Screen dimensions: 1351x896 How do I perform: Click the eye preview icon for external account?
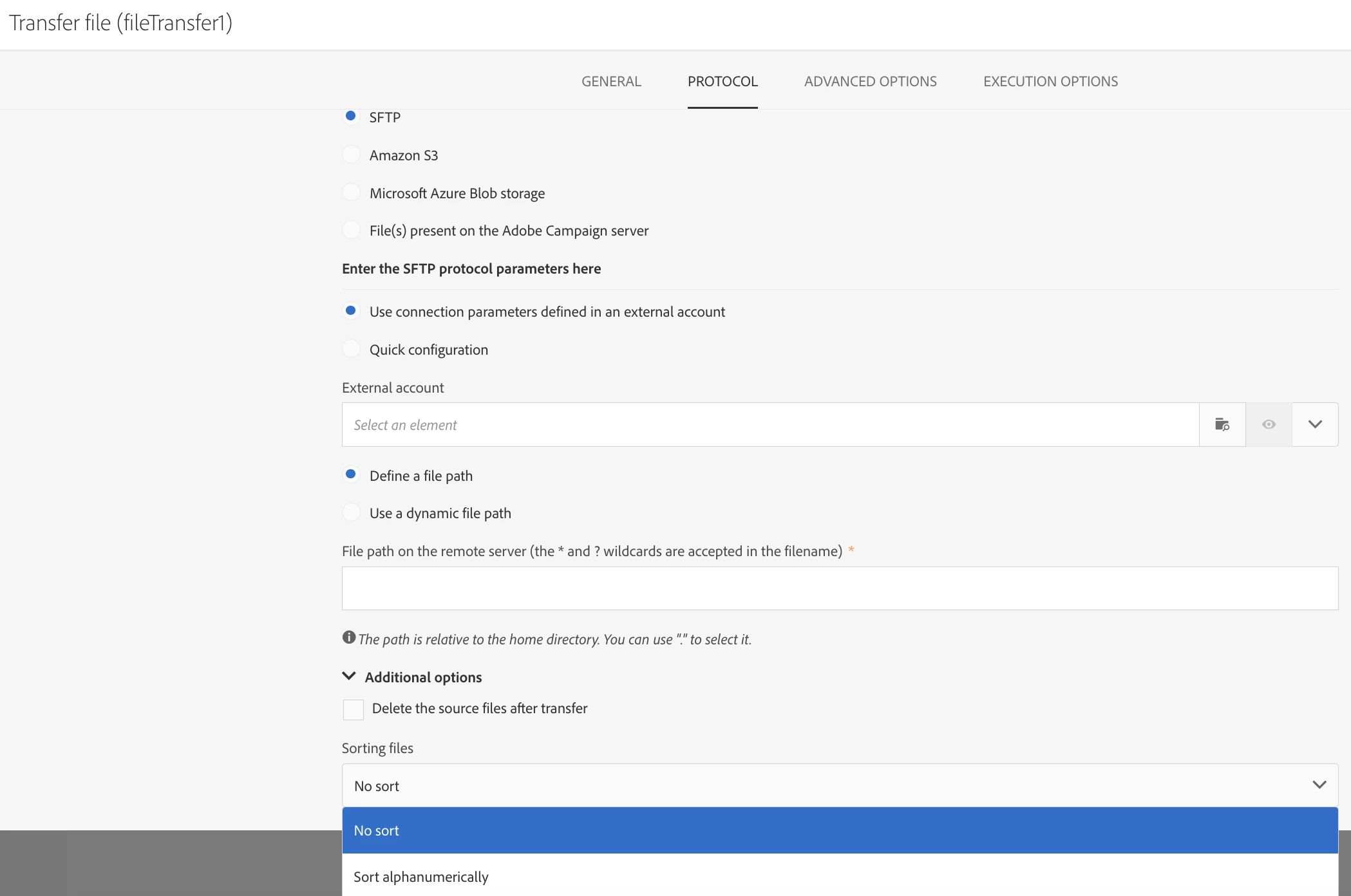pyautogui.click(x=1269, y=424)
